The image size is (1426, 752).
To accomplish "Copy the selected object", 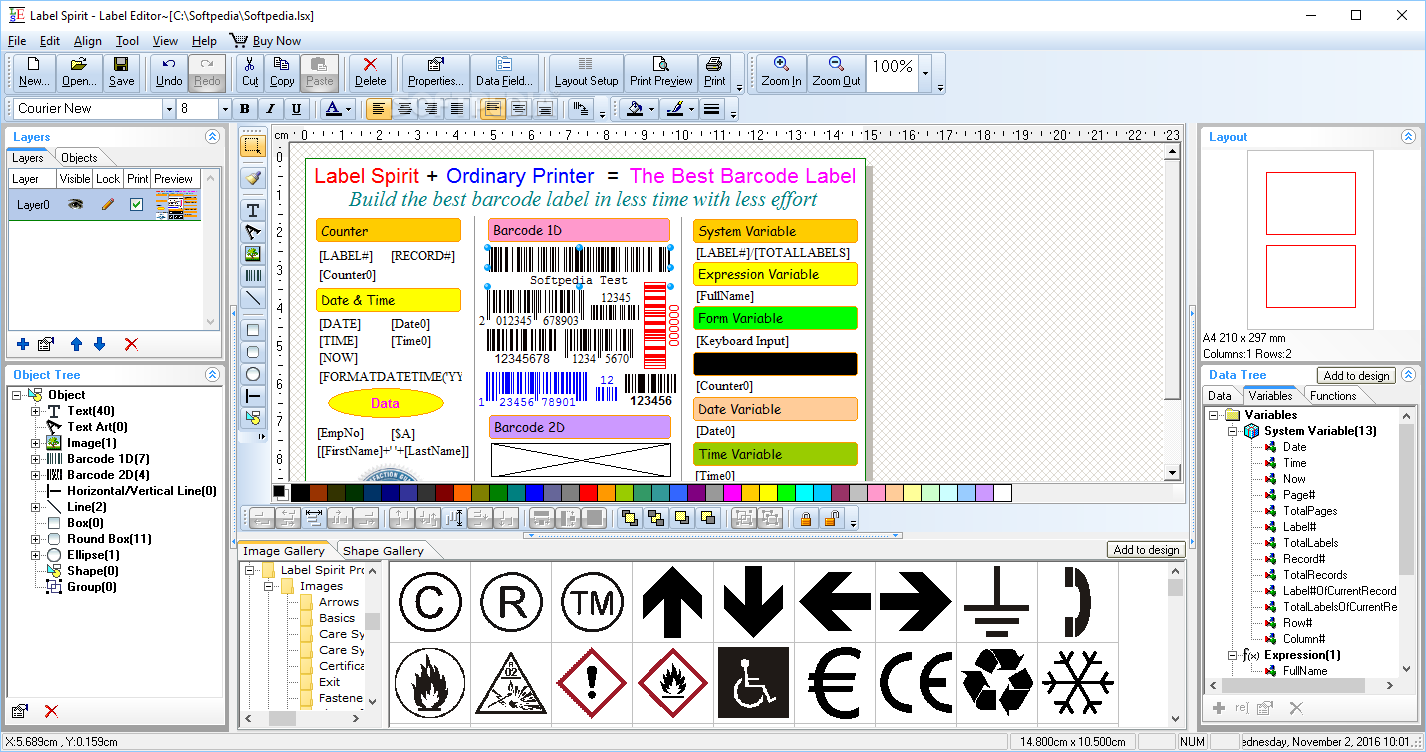I will (x=282, y=72).
